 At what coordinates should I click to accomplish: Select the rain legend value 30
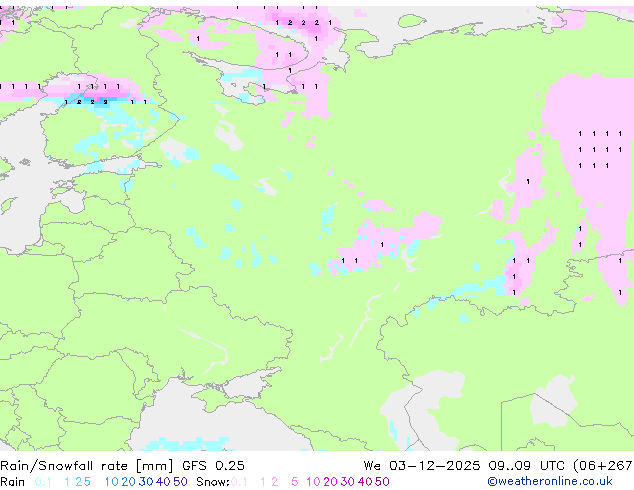pyautogui.click(x=146, y=482)
